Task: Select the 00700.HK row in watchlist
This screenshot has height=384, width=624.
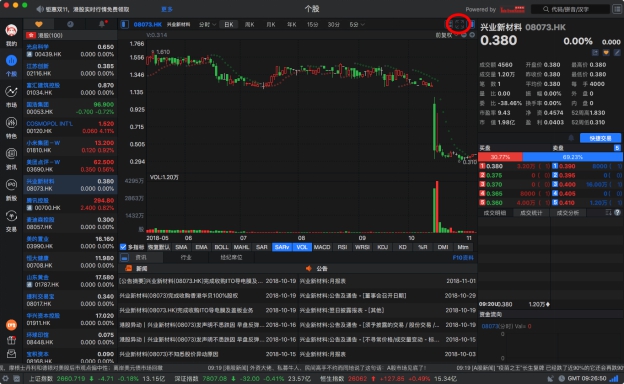Action: [x=70, y=204]
